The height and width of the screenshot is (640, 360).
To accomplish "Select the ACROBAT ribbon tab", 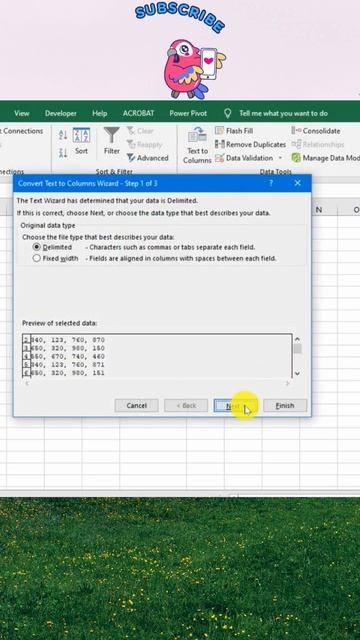I will coord(138,113).
